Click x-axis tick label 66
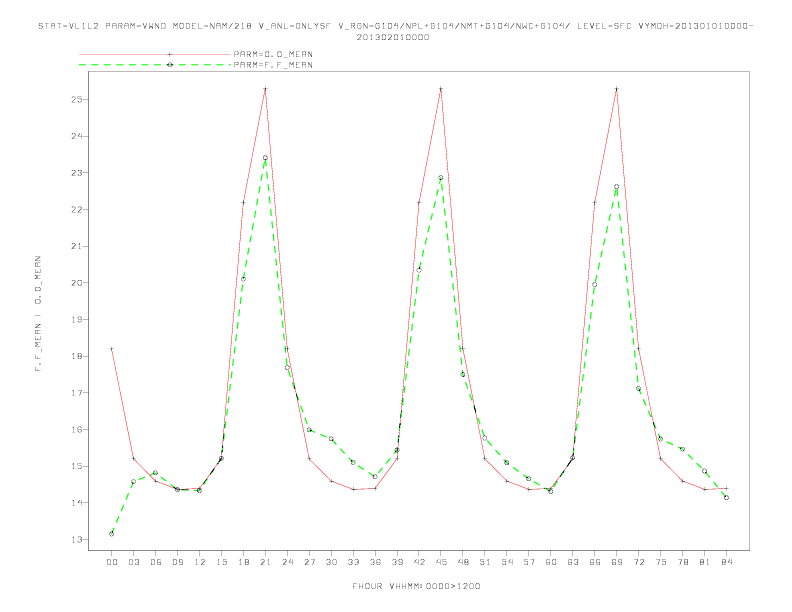792x612 pixels. coord(595,562)
